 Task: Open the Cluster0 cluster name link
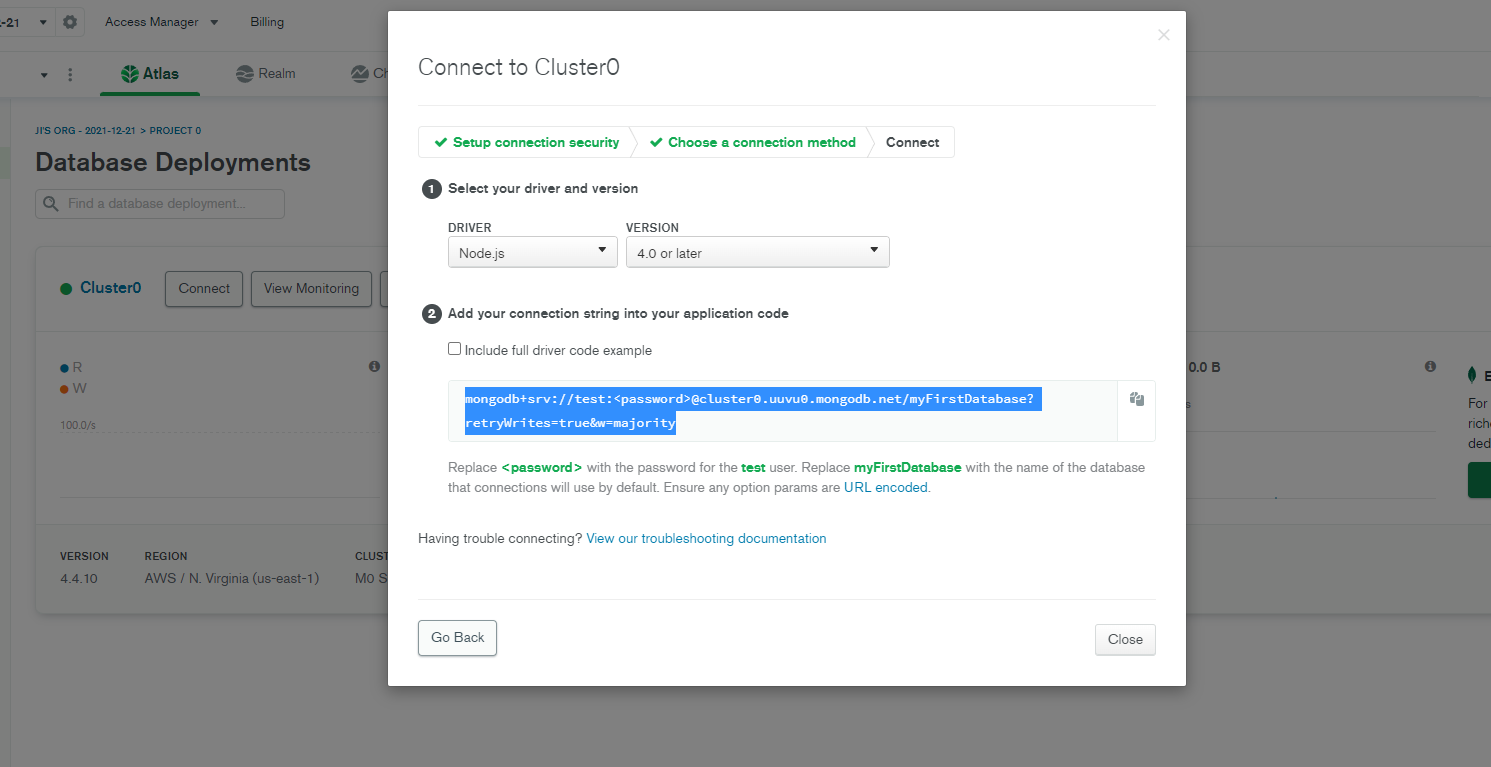click(x=110, y=288)
